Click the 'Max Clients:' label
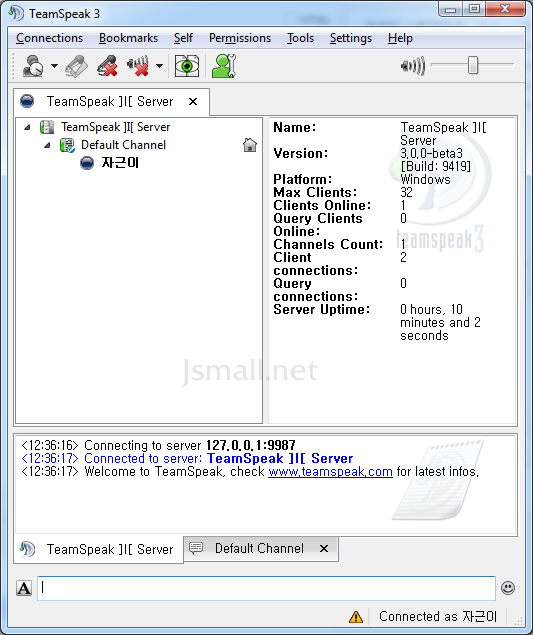The width and height of the screenshot is (533, 635). point(315,192)
